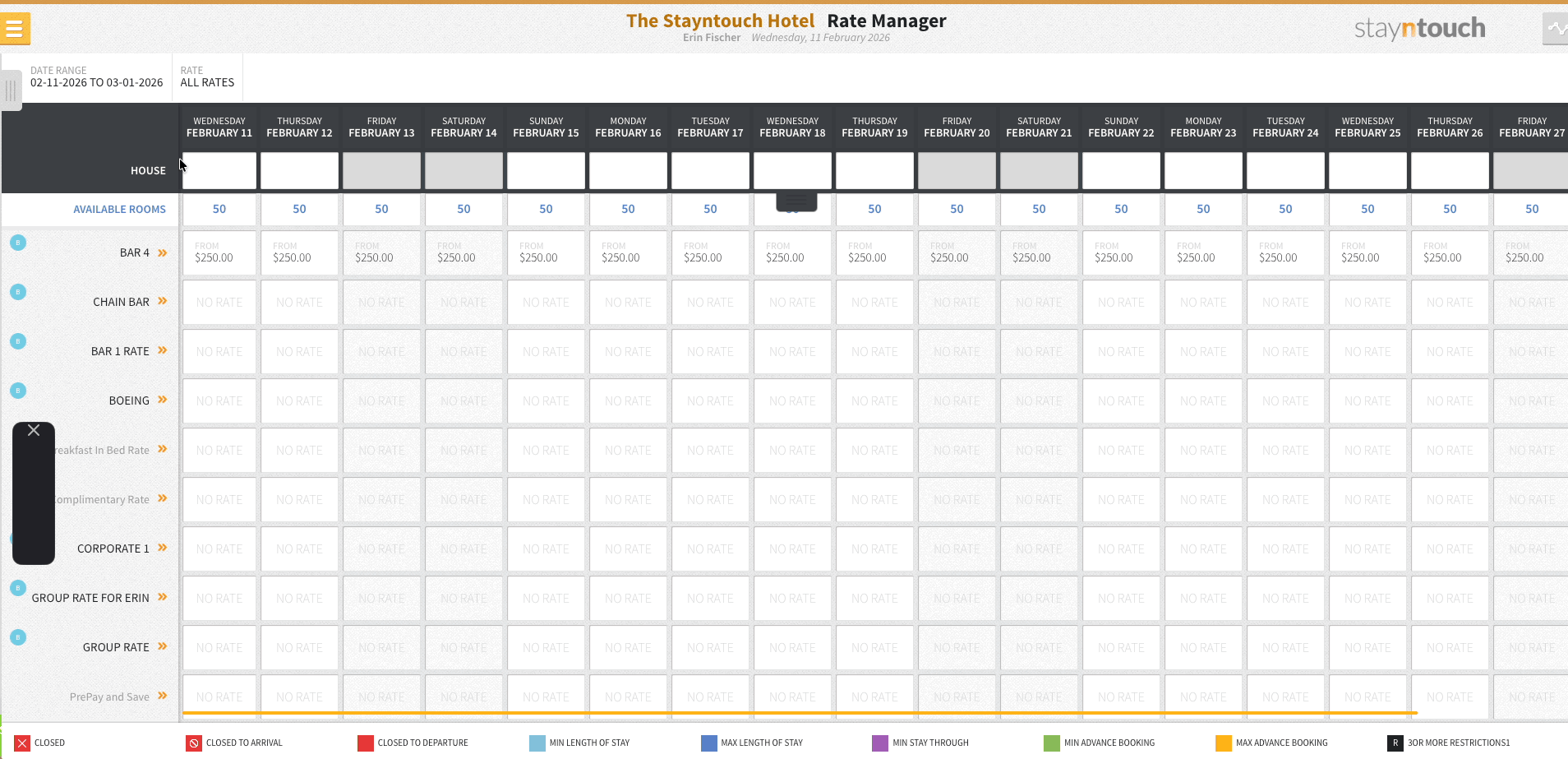Click the House cell for February 26
Viewport: 1568px width, 759px height.
tap(1450, 170)
